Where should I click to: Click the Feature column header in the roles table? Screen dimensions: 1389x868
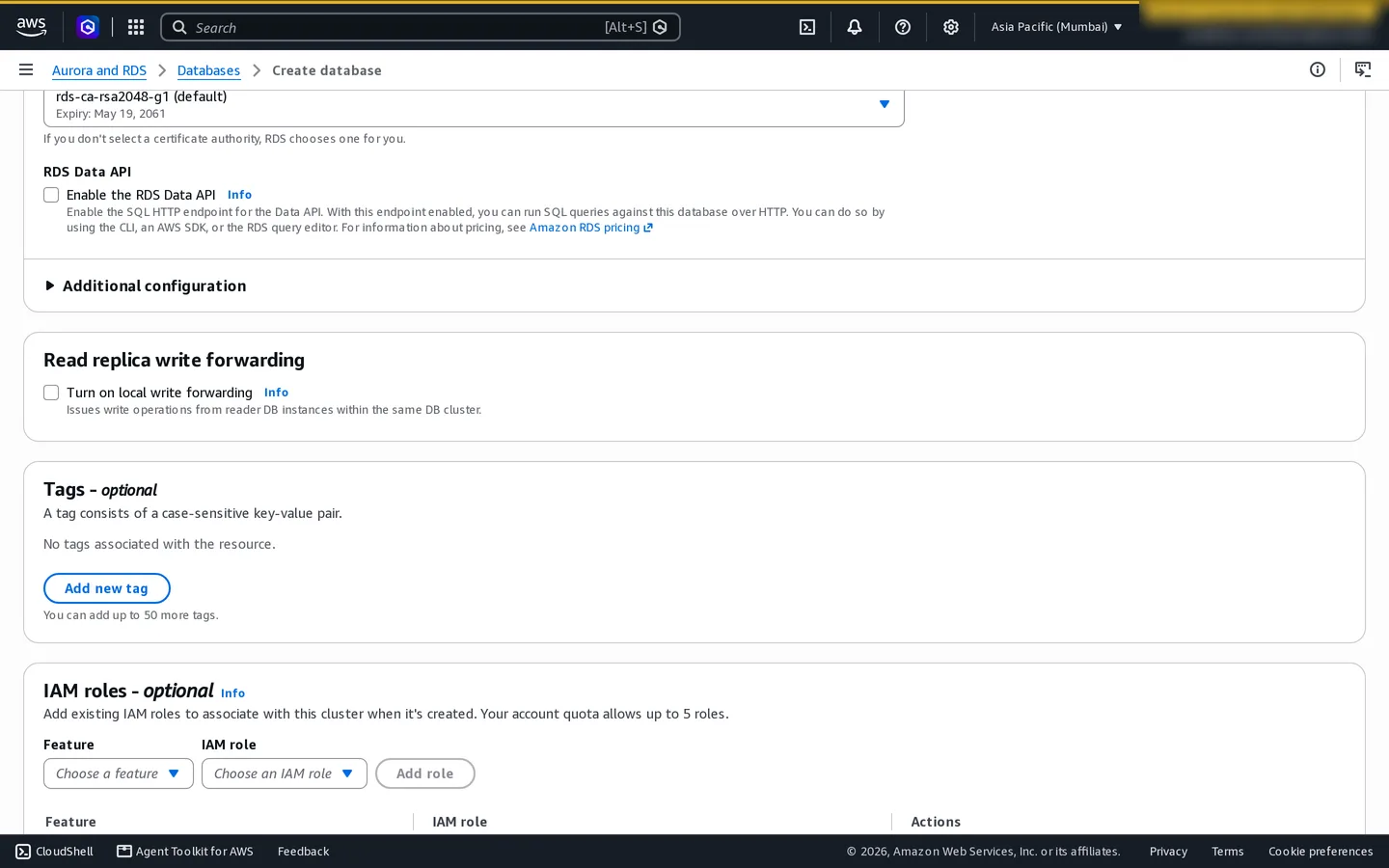pos(70,822)
